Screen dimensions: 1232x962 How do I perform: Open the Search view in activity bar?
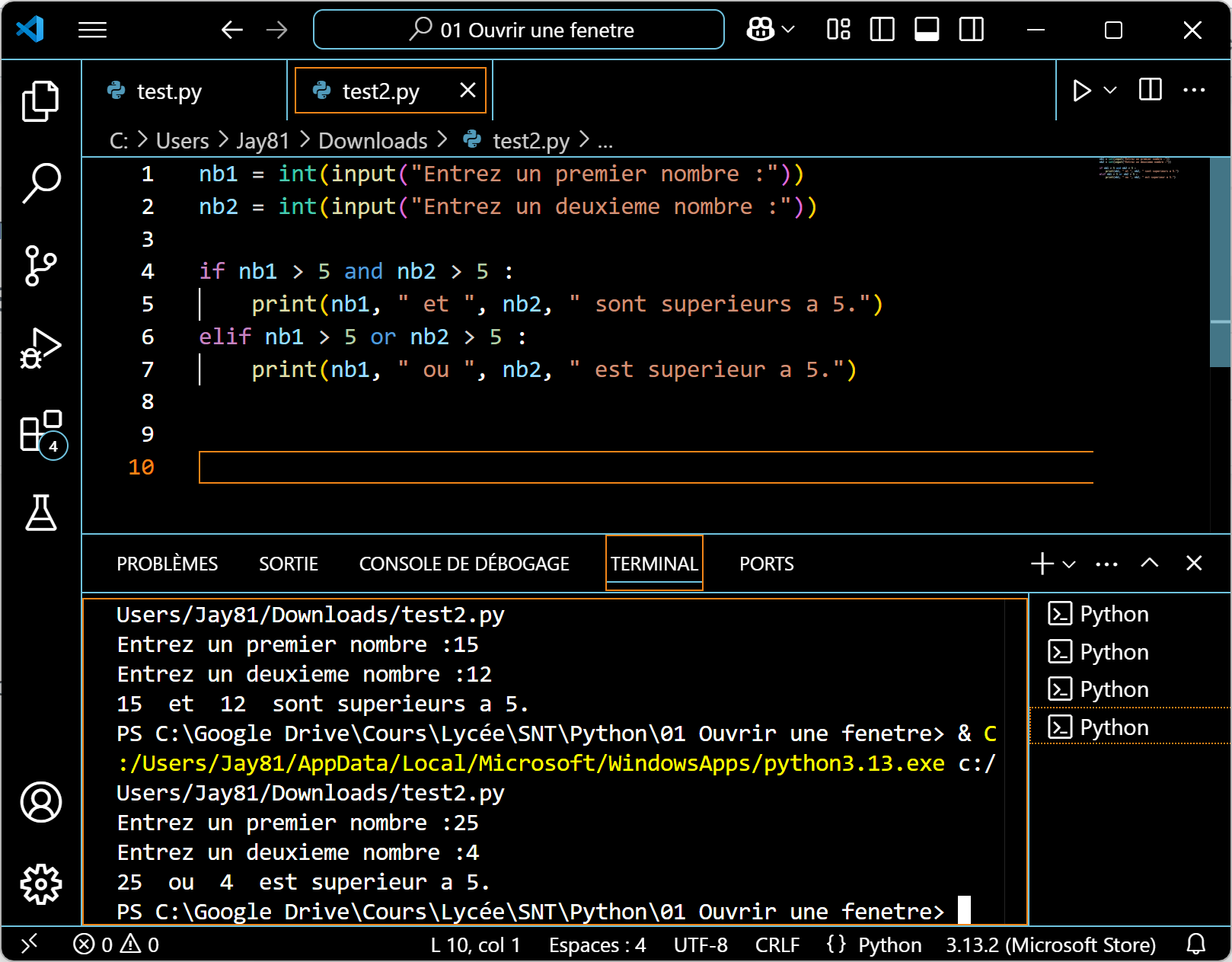click(x=40, y=183)
